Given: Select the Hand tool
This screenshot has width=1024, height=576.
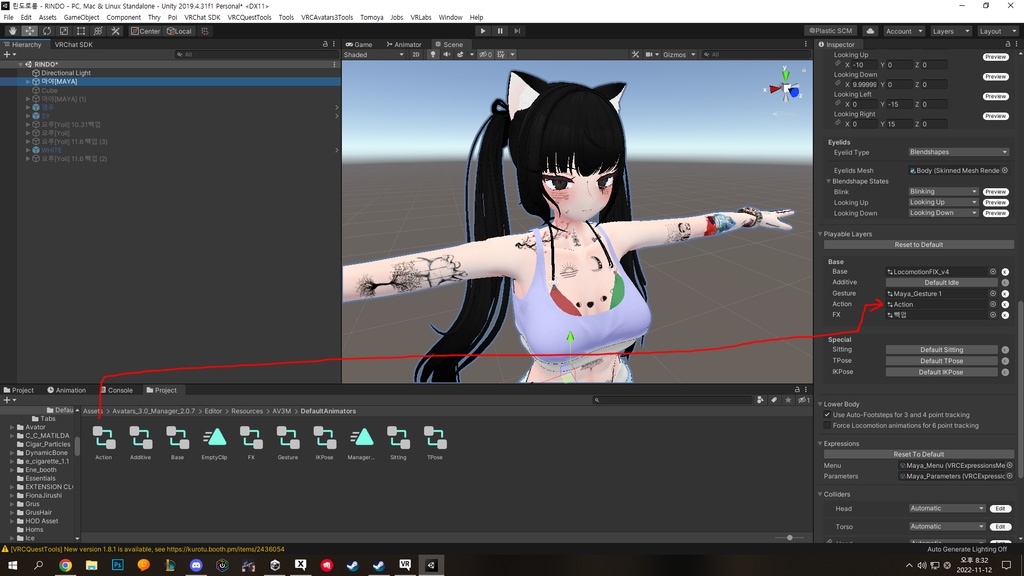Looking at the screenshot, I should click(12, 31).
